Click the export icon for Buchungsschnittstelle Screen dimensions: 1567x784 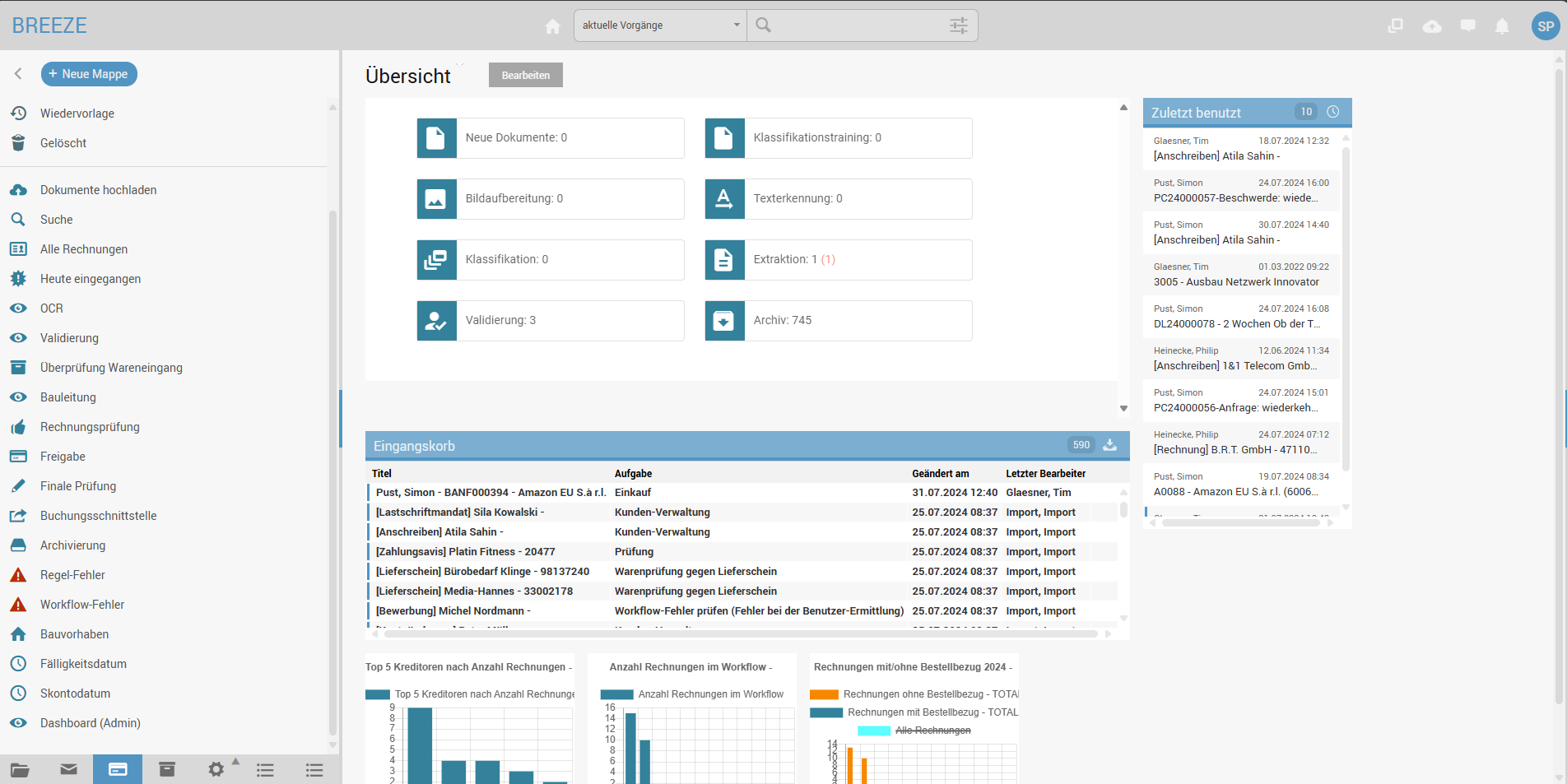tap(18, 516)
